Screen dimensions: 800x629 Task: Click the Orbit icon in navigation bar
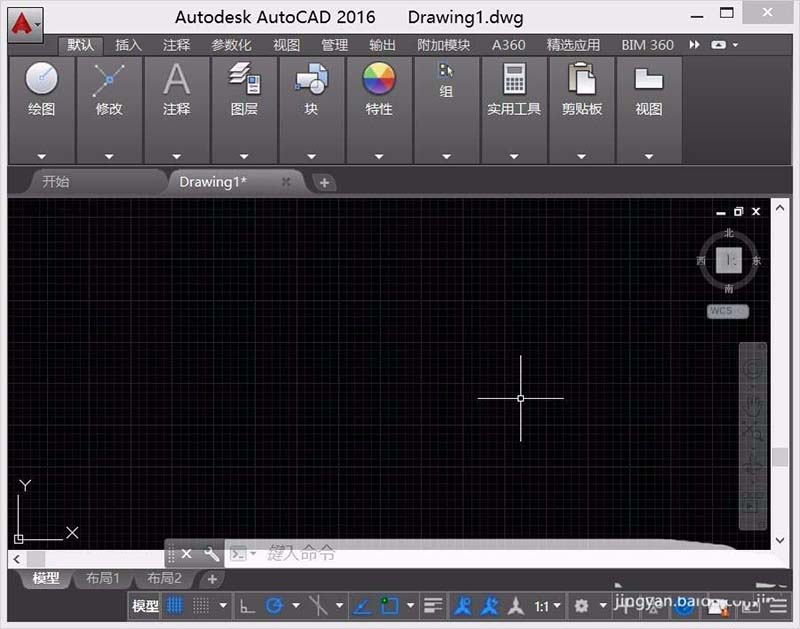753,467
